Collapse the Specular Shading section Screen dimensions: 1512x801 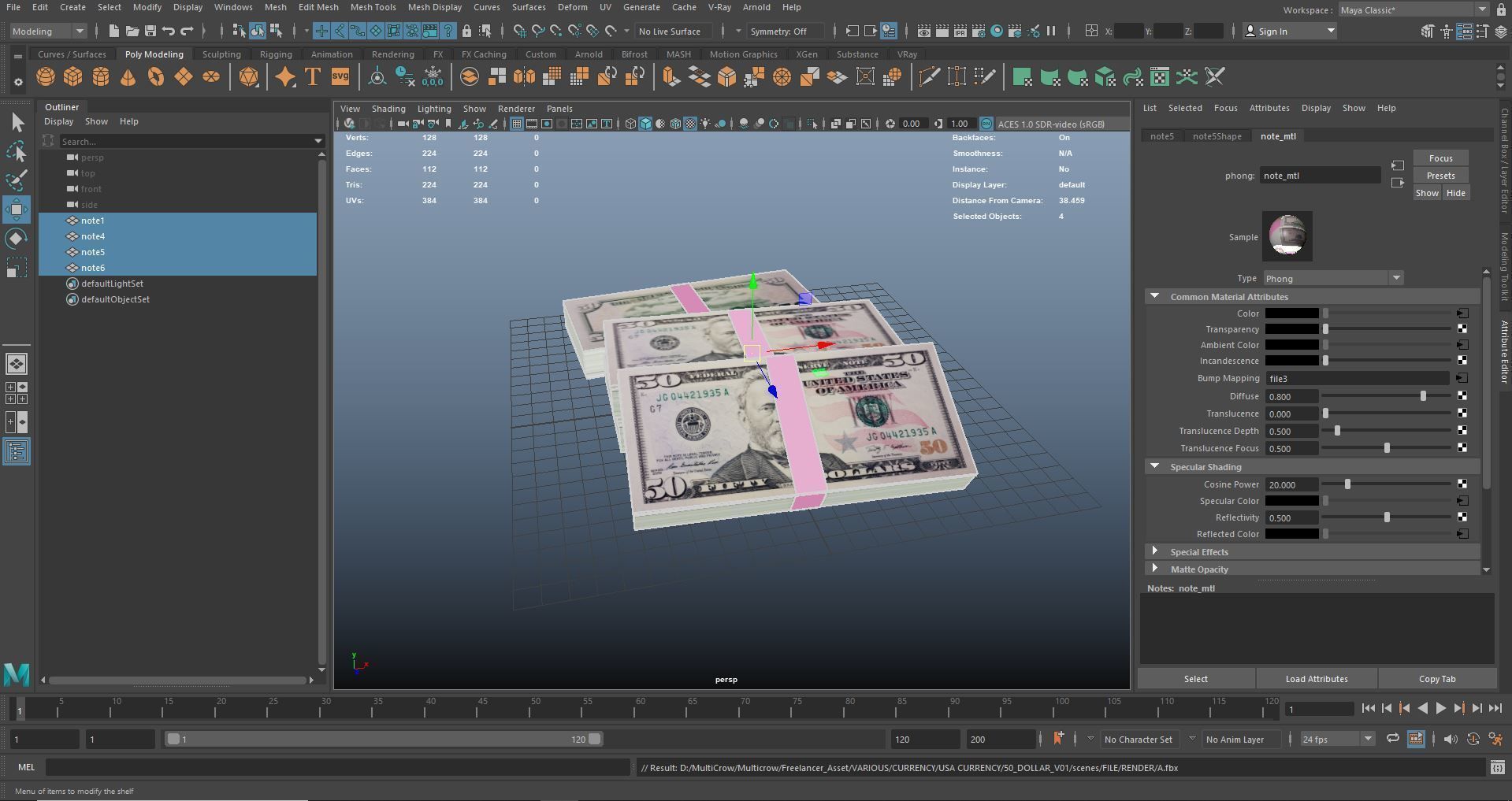[1155, 466]
